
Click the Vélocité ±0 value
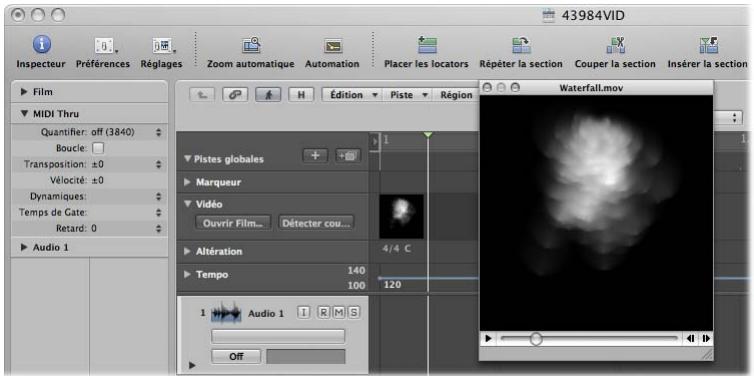coord(98,180)
